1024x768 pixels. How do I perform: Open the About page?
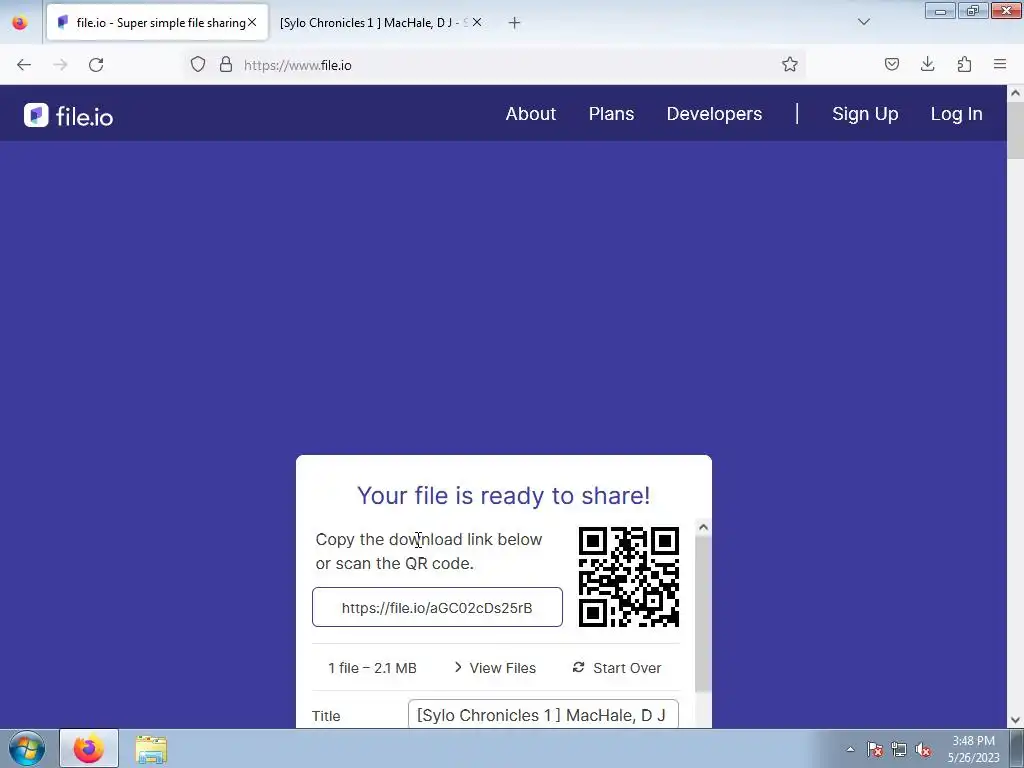pyautogui.click(x=531, y=114)
